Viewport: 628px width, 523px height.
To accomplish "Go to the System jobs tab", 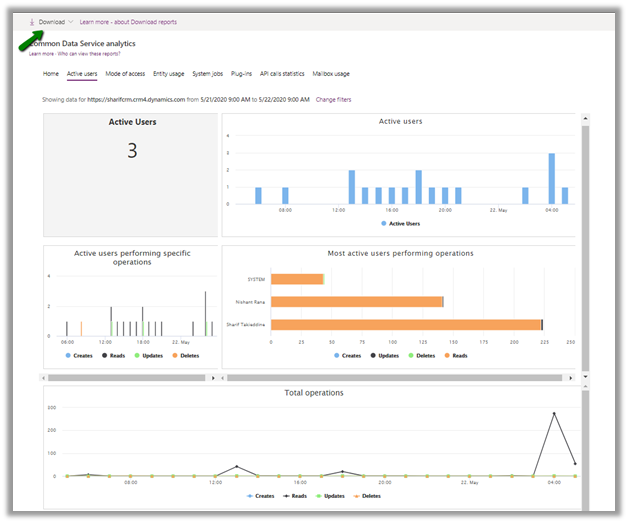I will [209, 74].
